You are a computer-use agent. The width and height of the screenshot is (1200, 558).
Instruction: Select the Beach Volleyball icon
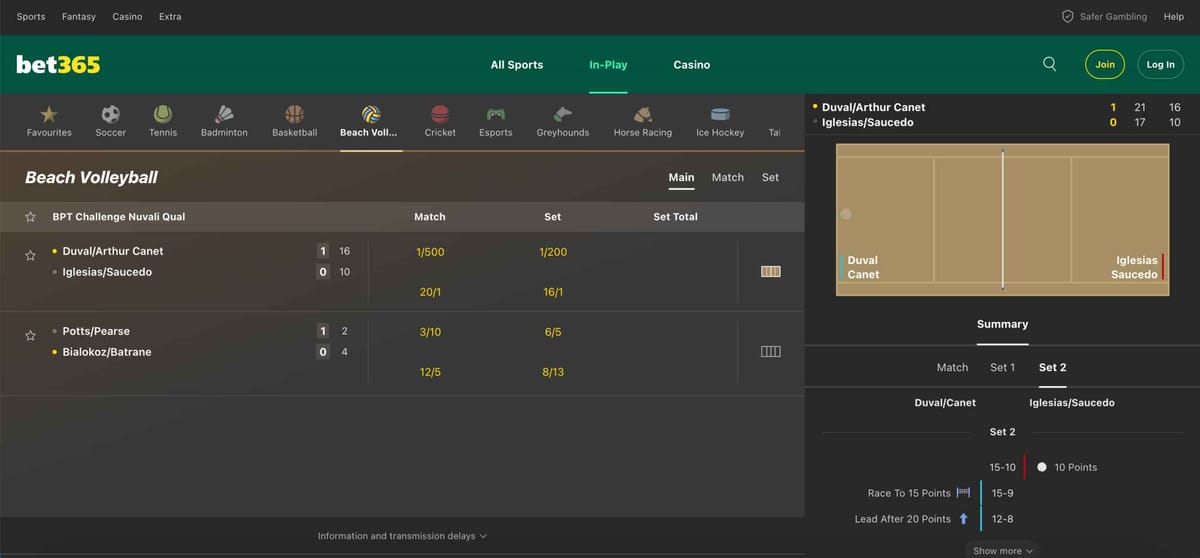(371, 114)
